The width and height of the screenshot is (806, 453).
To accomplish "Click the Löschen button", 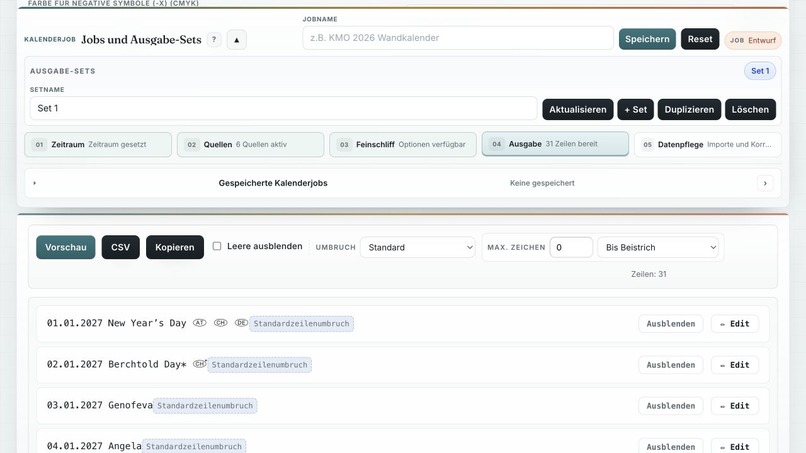I will 750,110.
